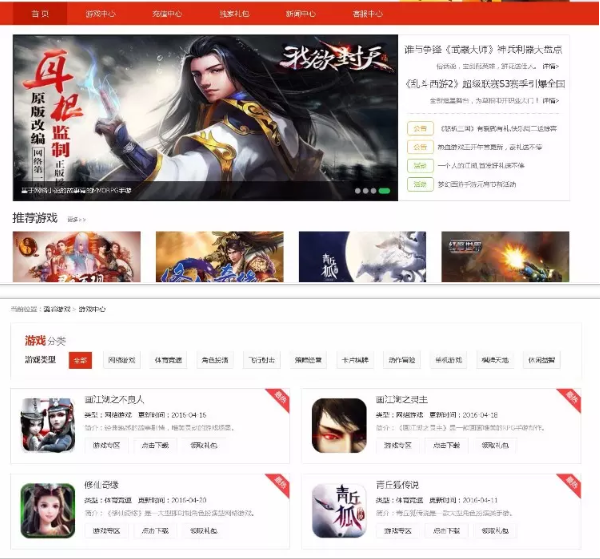This screenshot has width=600, height=559.
Task: Click 领取礼包 for 画江湖之灵主
Action: 495,445
